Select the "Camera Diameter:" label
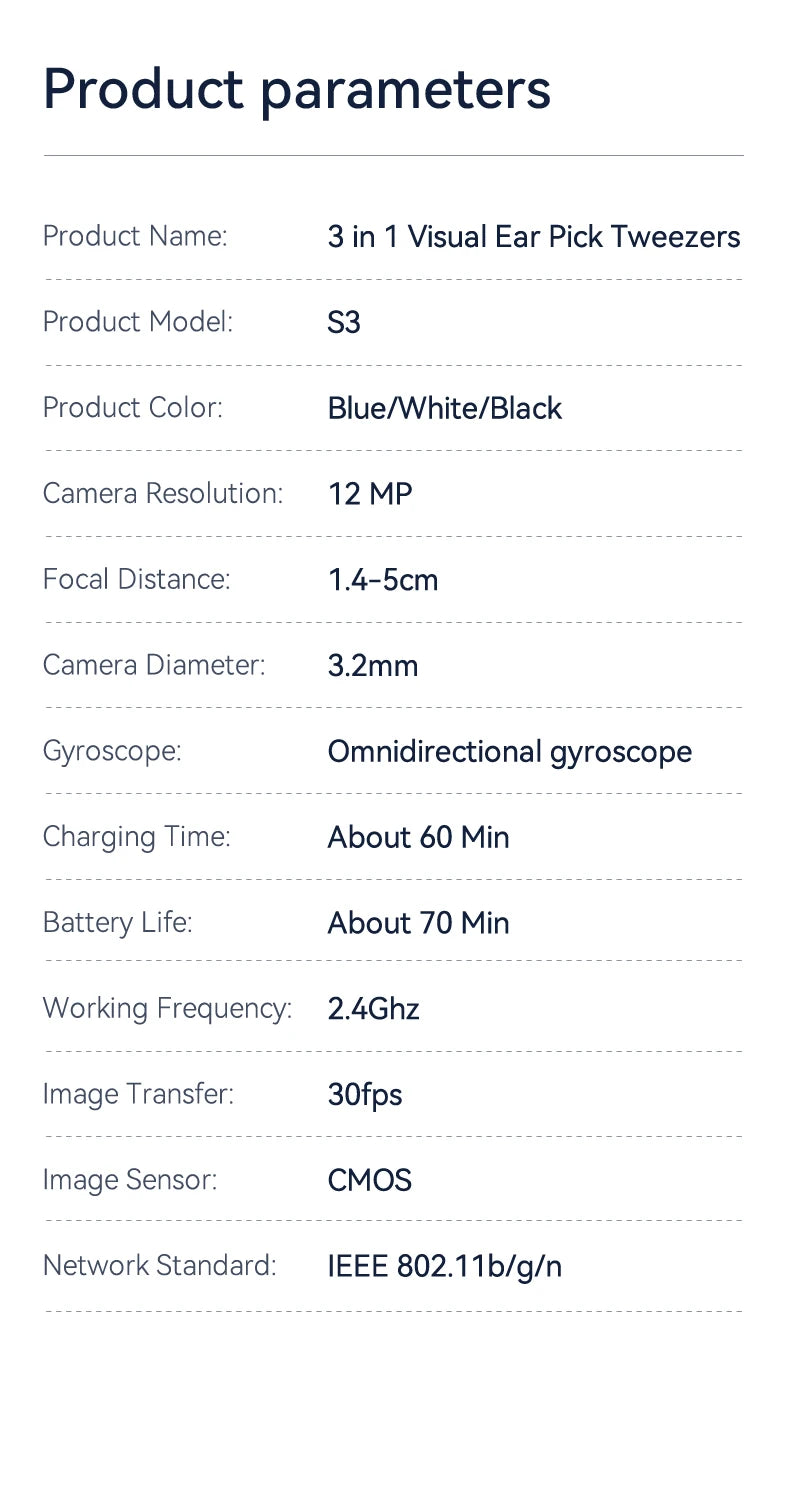790x1485 pixels. point(154,665)
